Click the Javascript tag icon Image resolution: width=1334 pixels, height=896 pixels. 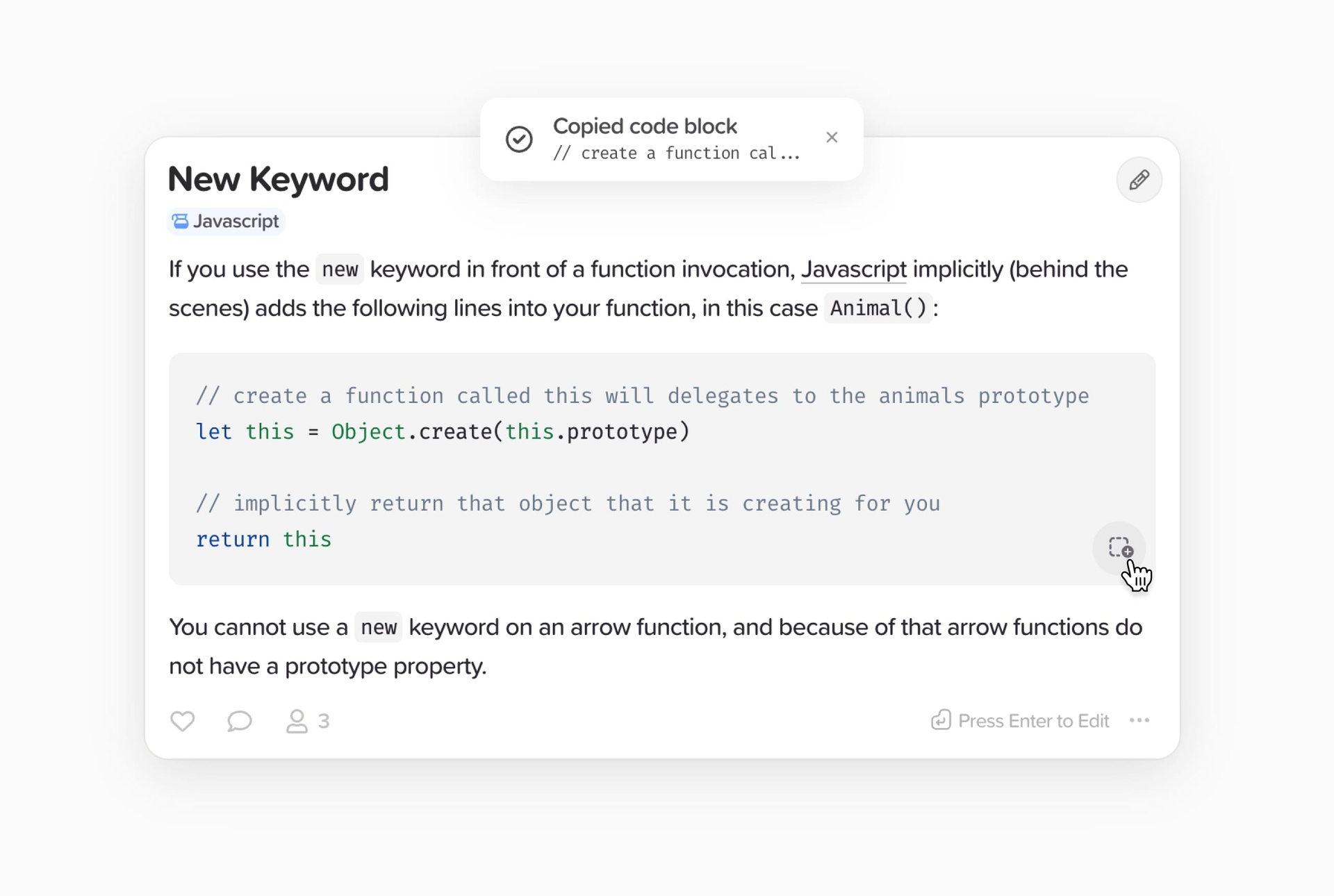[180, 221]
